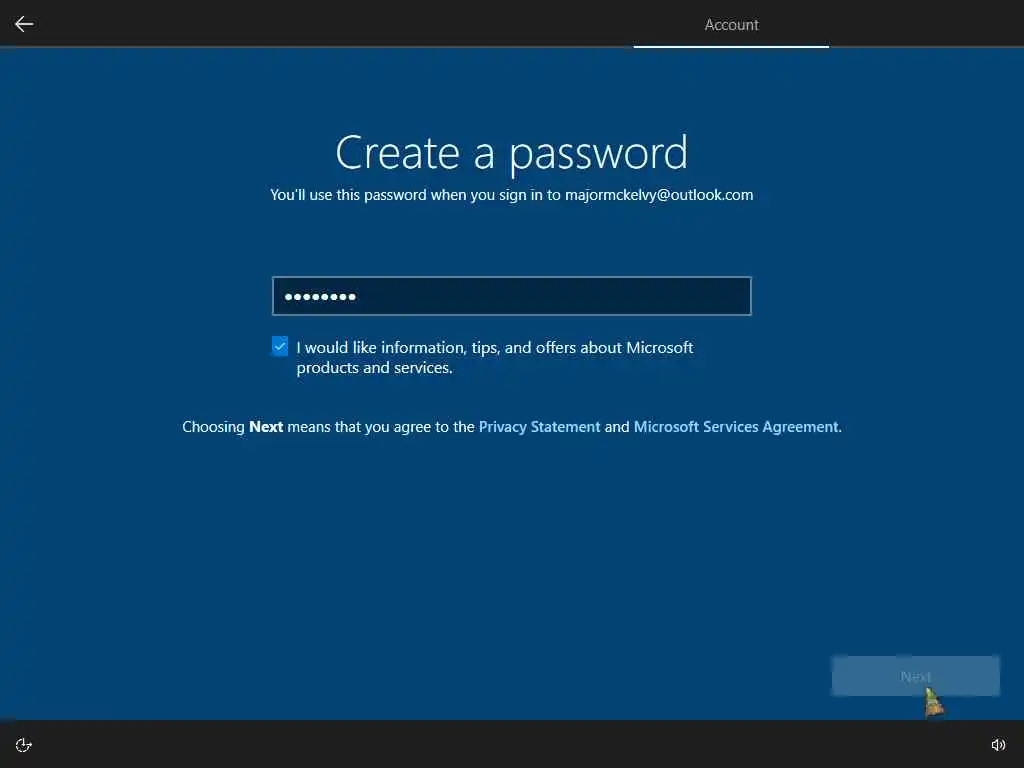Uncheck the Microsoft information and offers checkbox

(280, 346)
